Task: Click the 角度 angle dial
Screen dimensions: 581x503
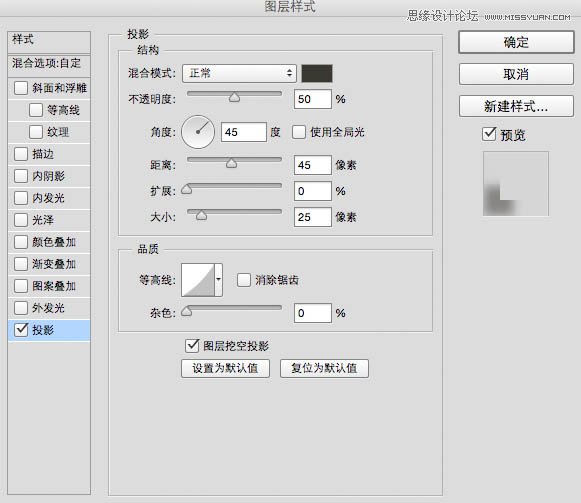Action: 198,132
